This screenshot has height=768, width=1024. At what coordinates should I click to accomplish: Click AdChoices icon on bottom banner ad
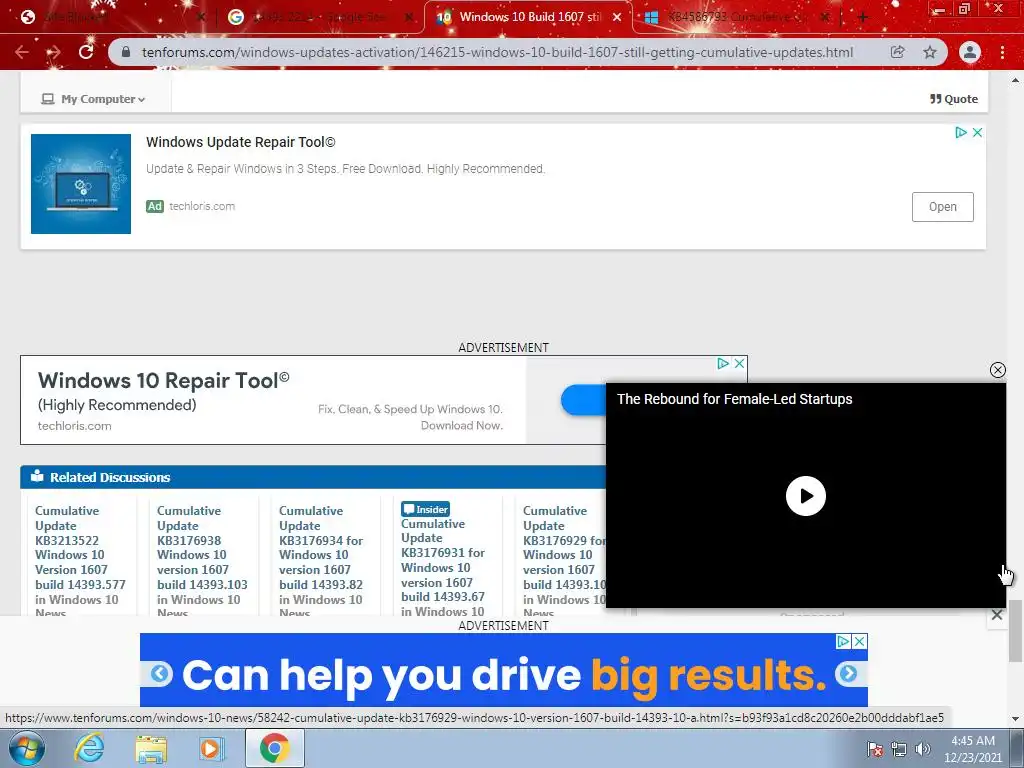point(843,642)
